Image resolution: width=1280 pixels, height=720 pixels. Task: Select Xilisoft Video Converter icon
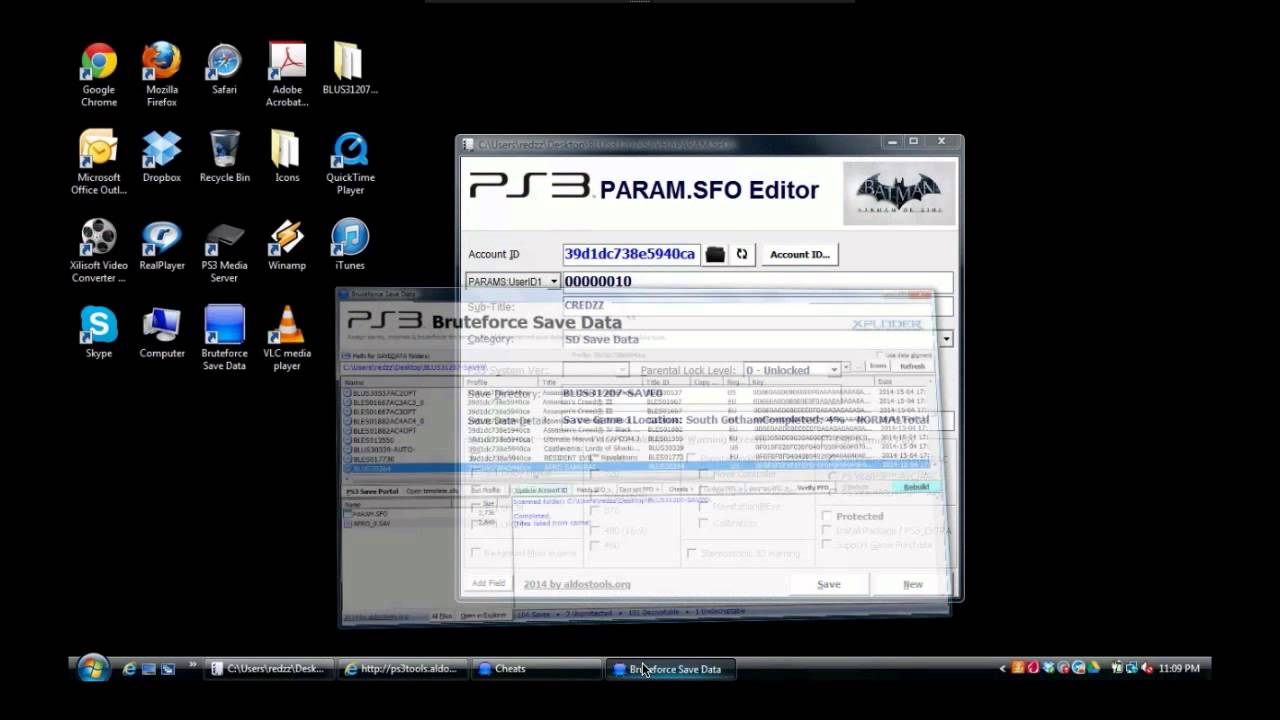coord(98,251)
